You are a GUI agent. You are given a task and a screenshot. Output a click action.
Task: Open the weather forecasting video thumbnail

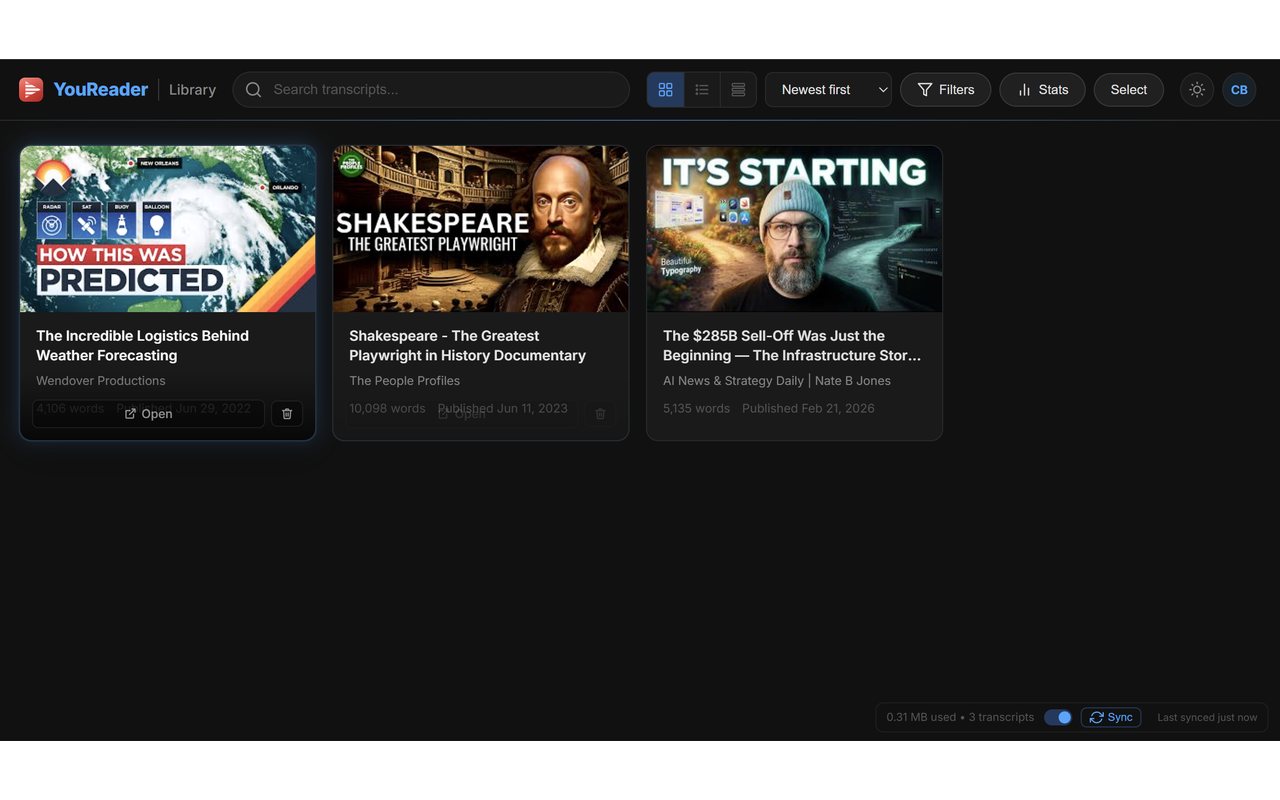(168, 229)
